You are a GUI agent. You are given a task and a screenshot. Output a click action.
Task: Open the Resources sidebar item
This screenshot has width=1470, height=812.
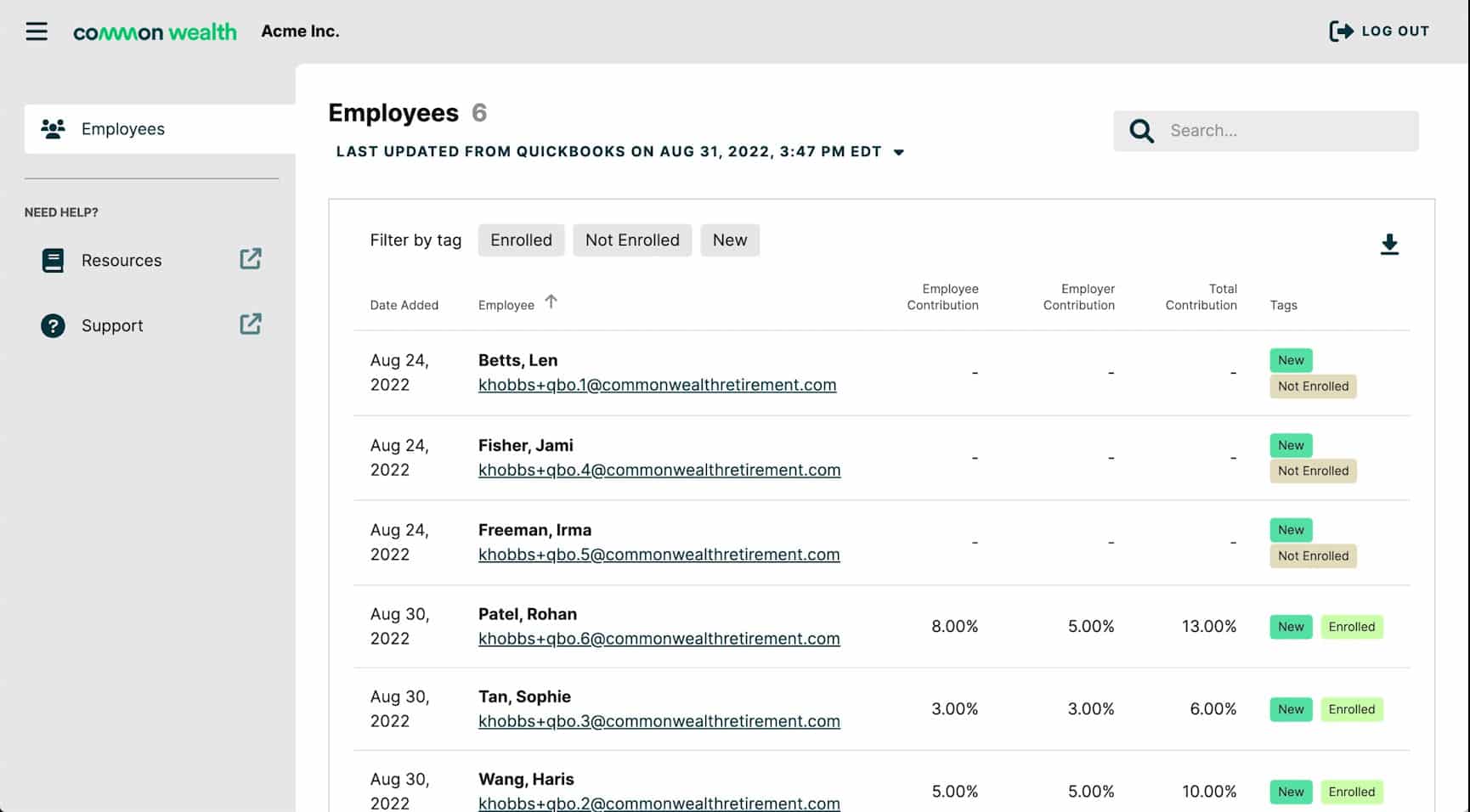point(151,261)
